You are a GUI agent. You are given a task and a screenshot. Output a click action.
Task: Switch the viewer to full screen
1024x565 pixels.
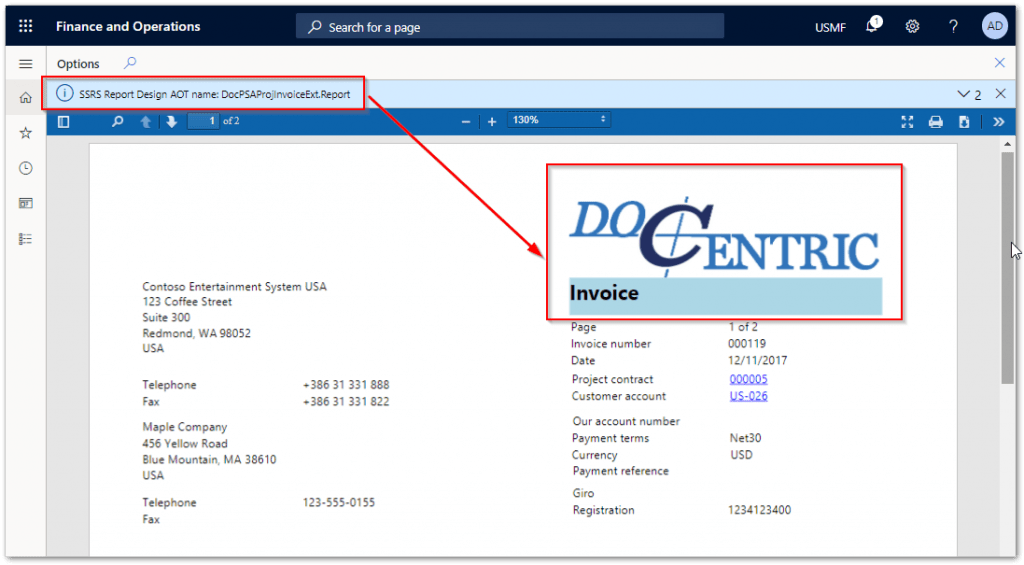click(x=907, y=122)
